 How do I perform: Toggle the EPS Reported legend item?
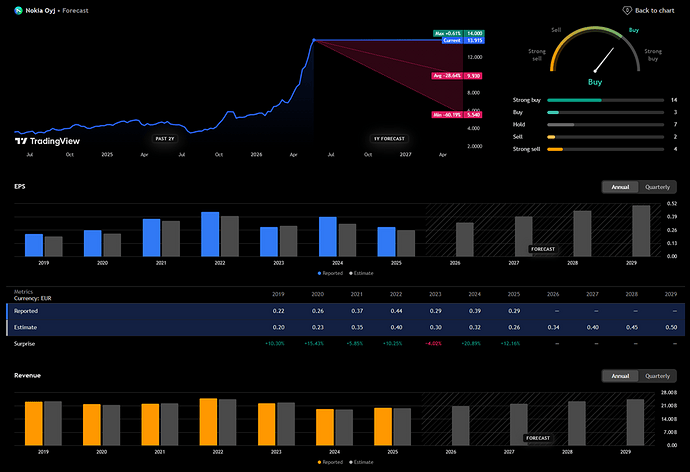(x=330, y=273)
